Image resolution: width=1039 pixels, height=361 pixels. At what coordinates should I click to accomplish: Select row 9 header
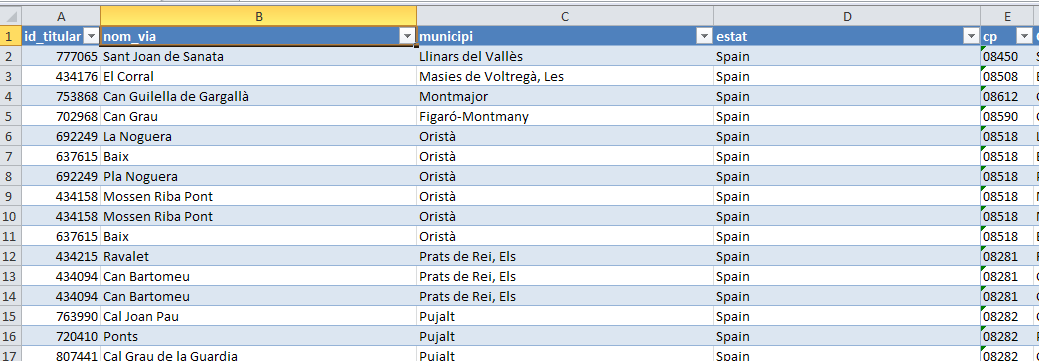point(11,196)
